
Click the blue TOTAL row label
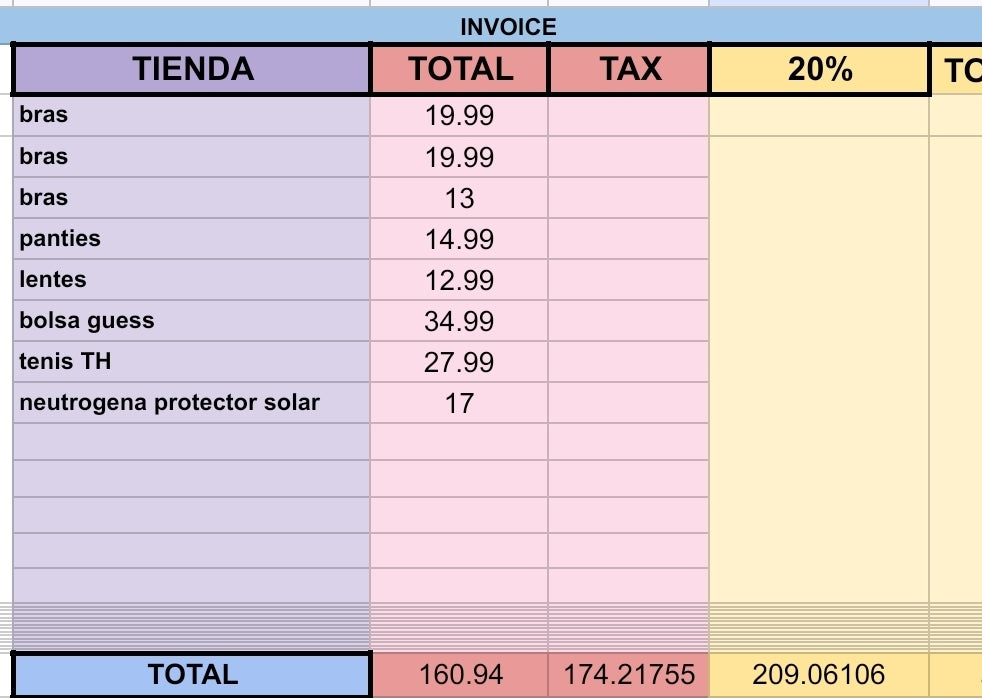[192, 675]
